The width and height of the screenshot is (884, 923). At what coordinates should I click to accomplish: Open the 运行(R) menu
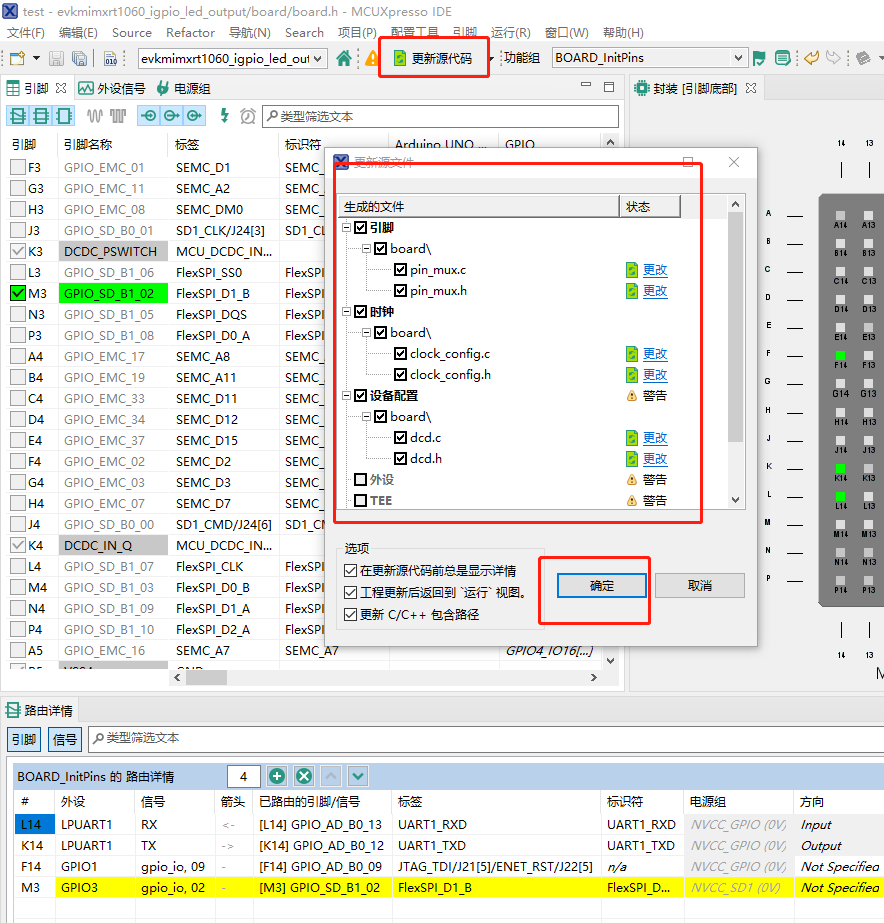click(511, 32)
